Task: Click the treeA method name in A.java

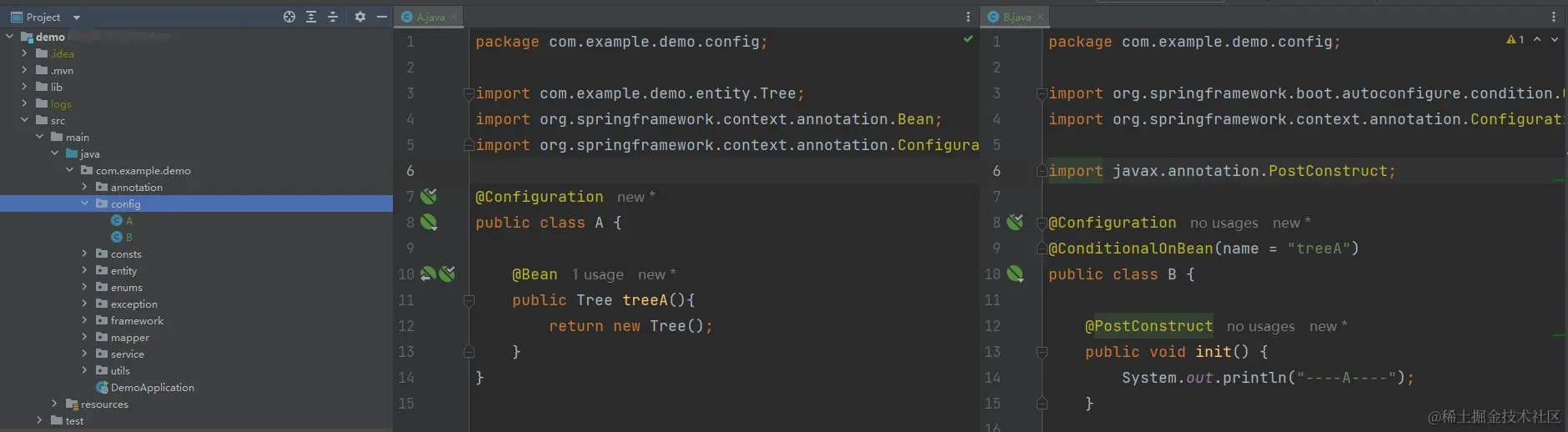Action: point(645,300)
